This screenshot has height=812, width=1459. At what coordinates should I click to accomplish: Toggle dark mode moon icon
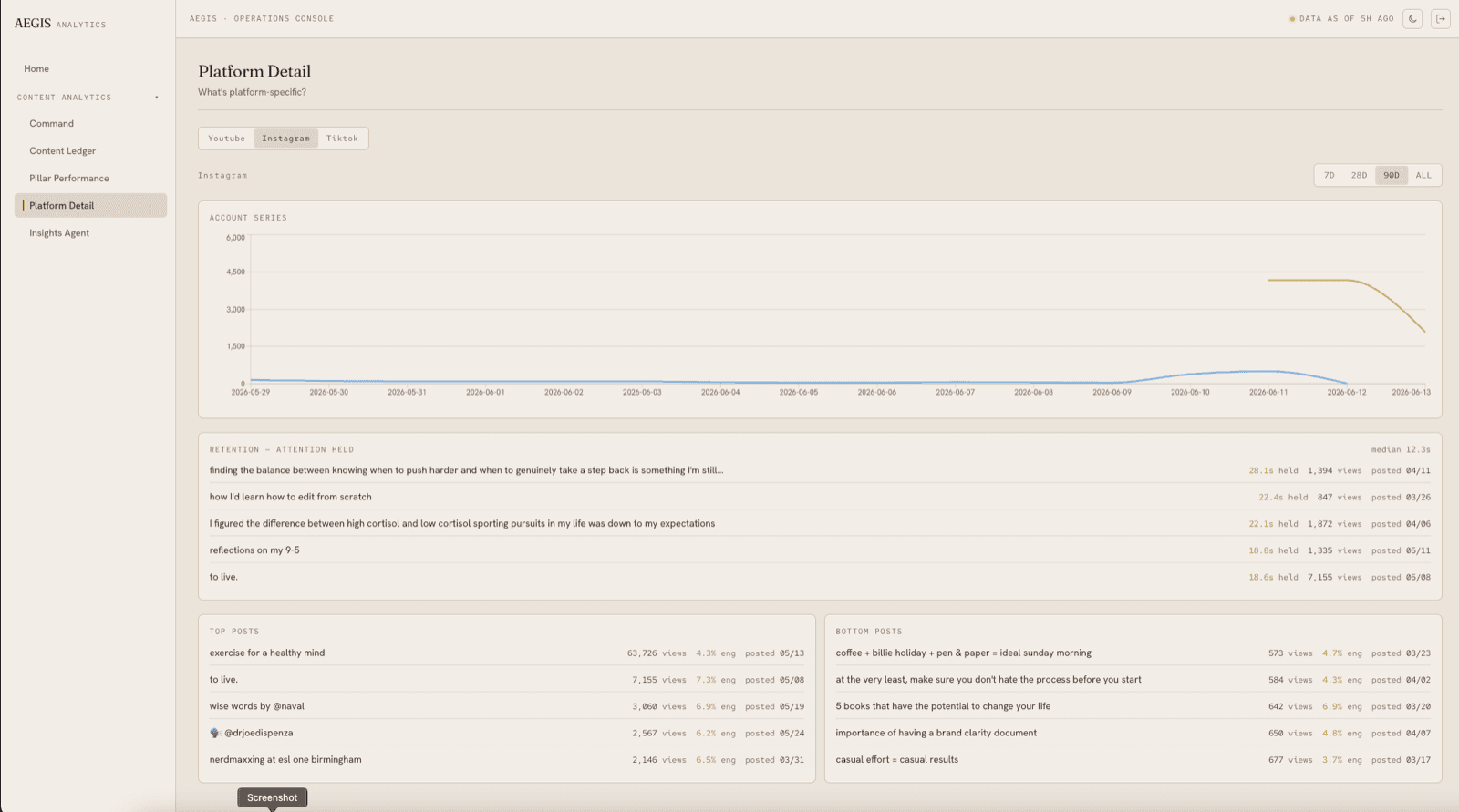(1412, 18)
